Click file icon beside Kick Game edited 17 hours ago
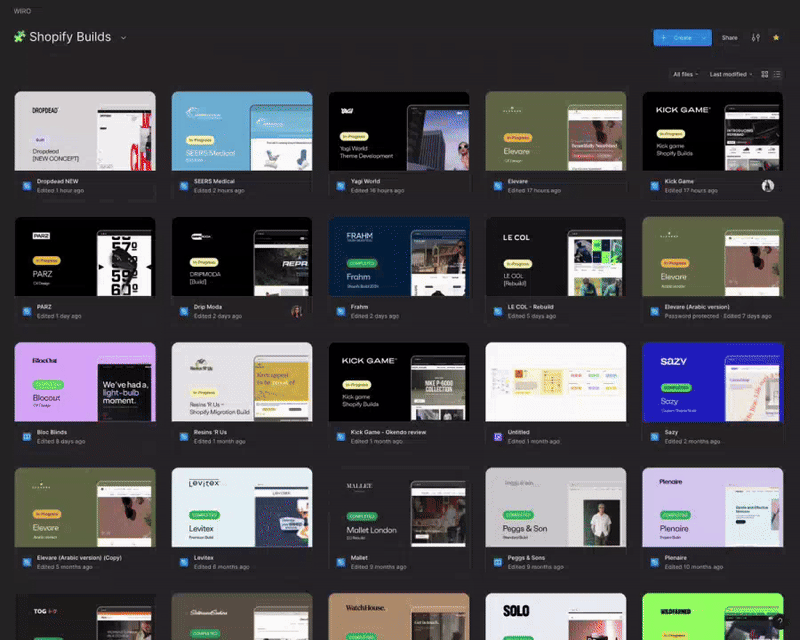Screen dimensions: 800x640 pos(655,186)
